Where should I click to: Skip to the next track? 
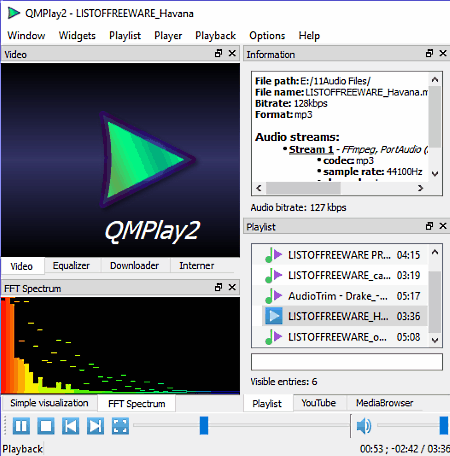[95, 426]
